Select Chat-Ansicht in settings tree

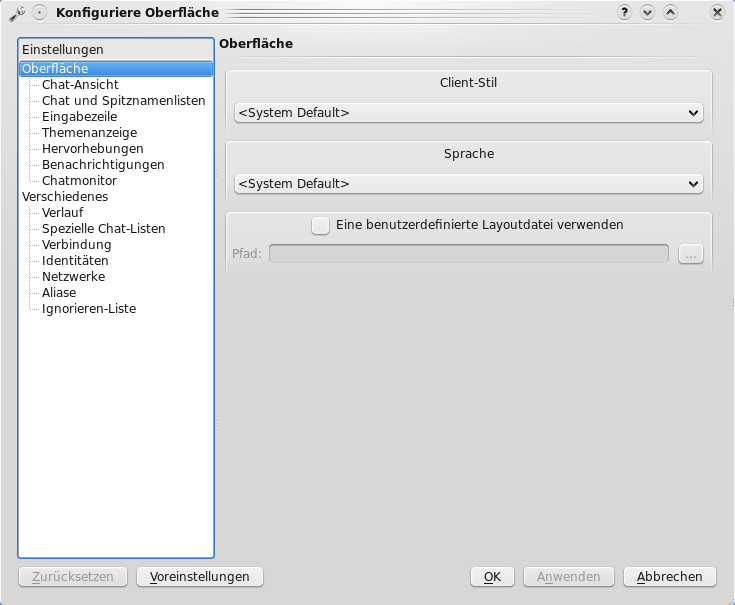coord(80,85)
